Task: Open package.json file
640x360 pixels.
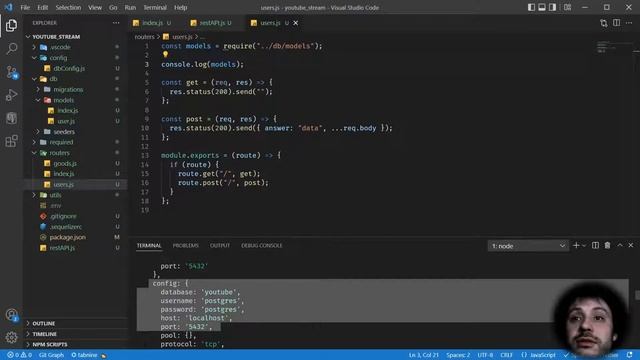Action: [68, 237]
